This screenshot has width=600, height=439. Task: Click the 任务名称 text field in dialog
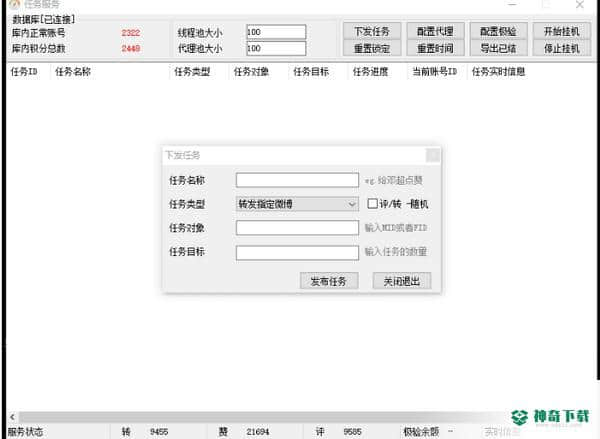[297, 180]
